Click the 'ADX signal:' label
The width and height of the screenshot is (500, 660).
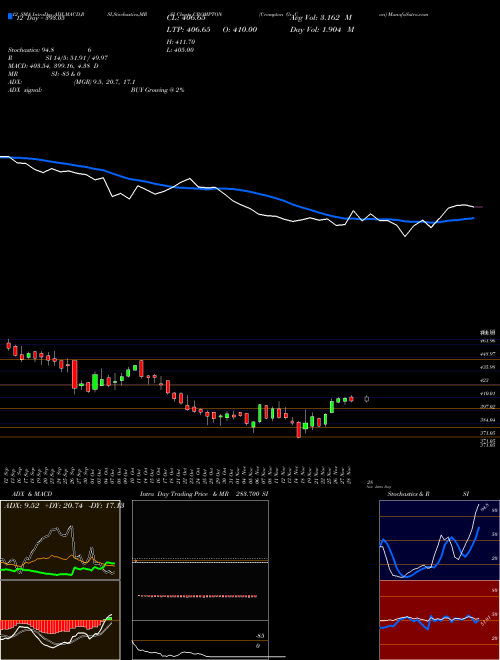click(x=25, y=90)
